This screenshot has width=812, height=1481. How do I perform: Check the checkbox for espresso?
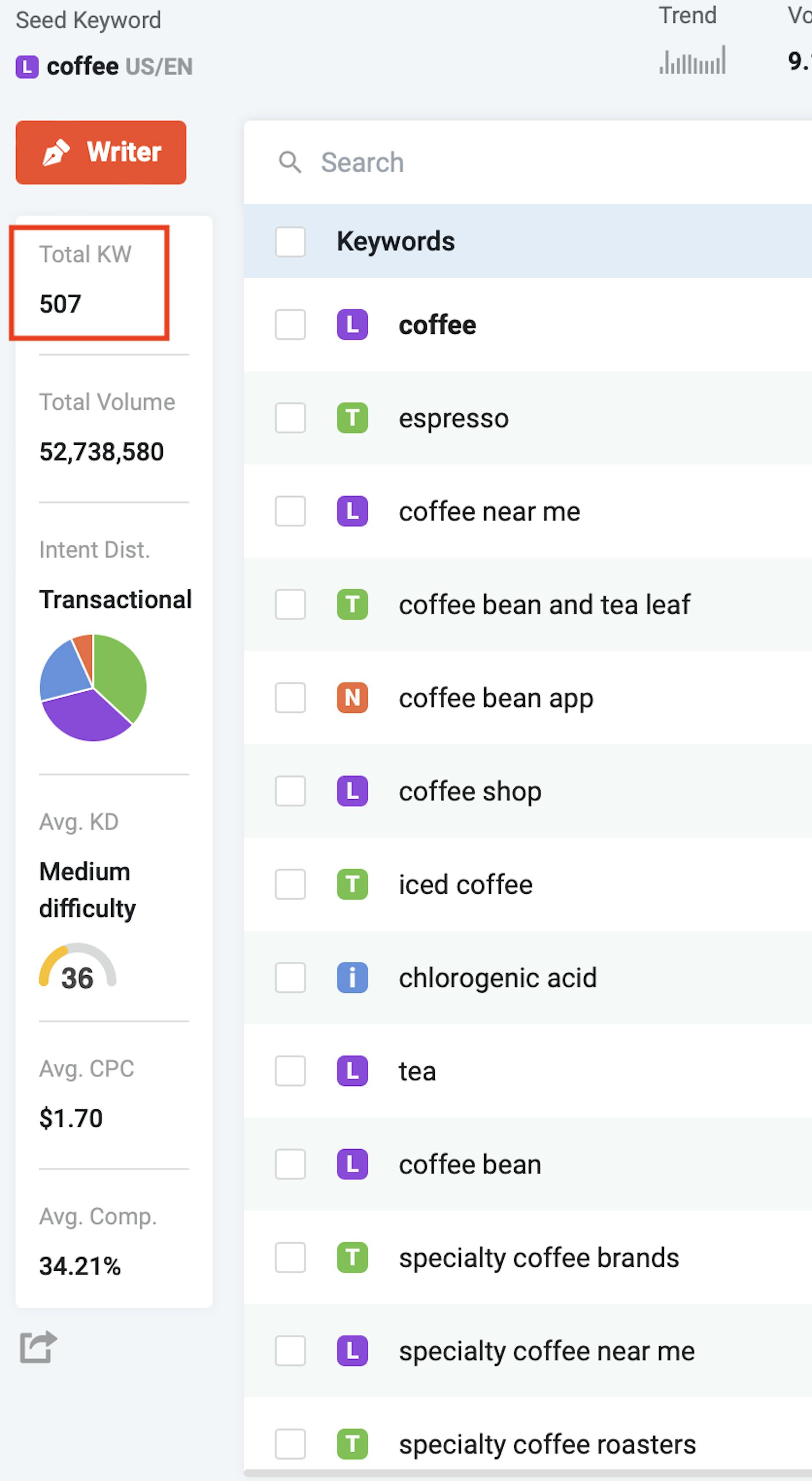point(290,418)
